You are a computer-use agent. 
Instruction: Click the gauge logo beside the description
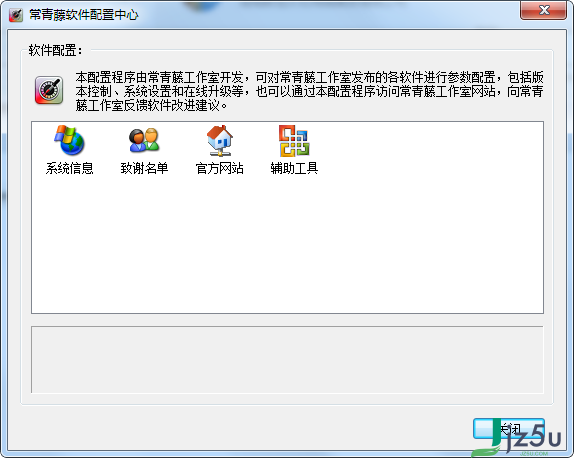click(49, 90)
